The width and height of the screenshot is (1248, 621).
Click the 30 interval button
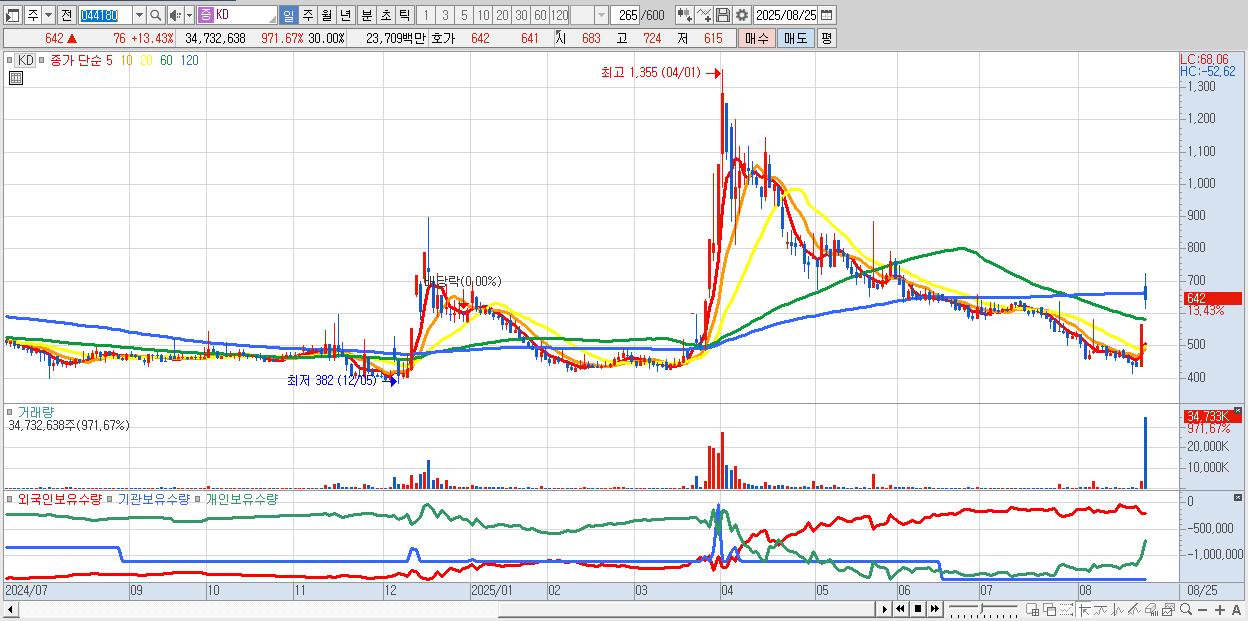point(521,15)
